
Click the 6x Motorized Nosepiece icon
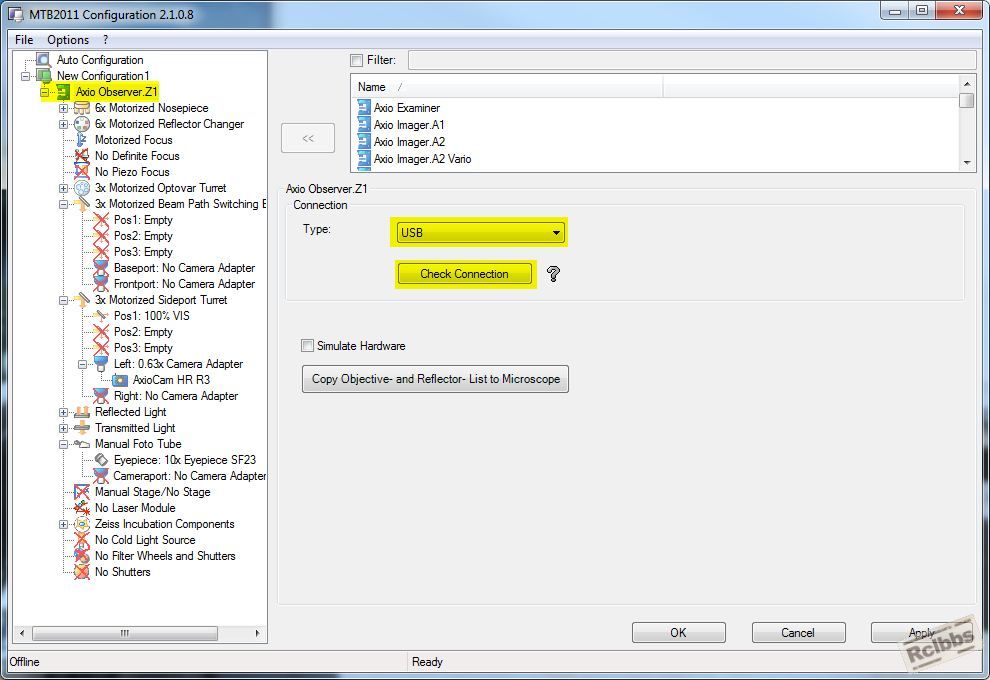coord(81,109)
